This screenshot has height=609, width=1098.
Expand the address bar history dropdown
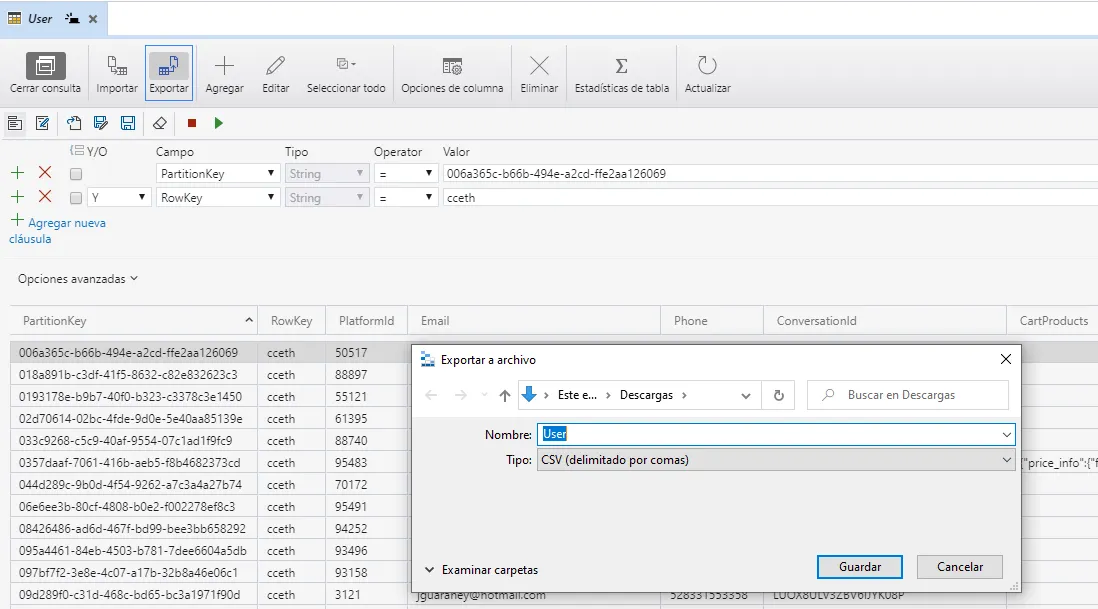[x=746, y=396]
